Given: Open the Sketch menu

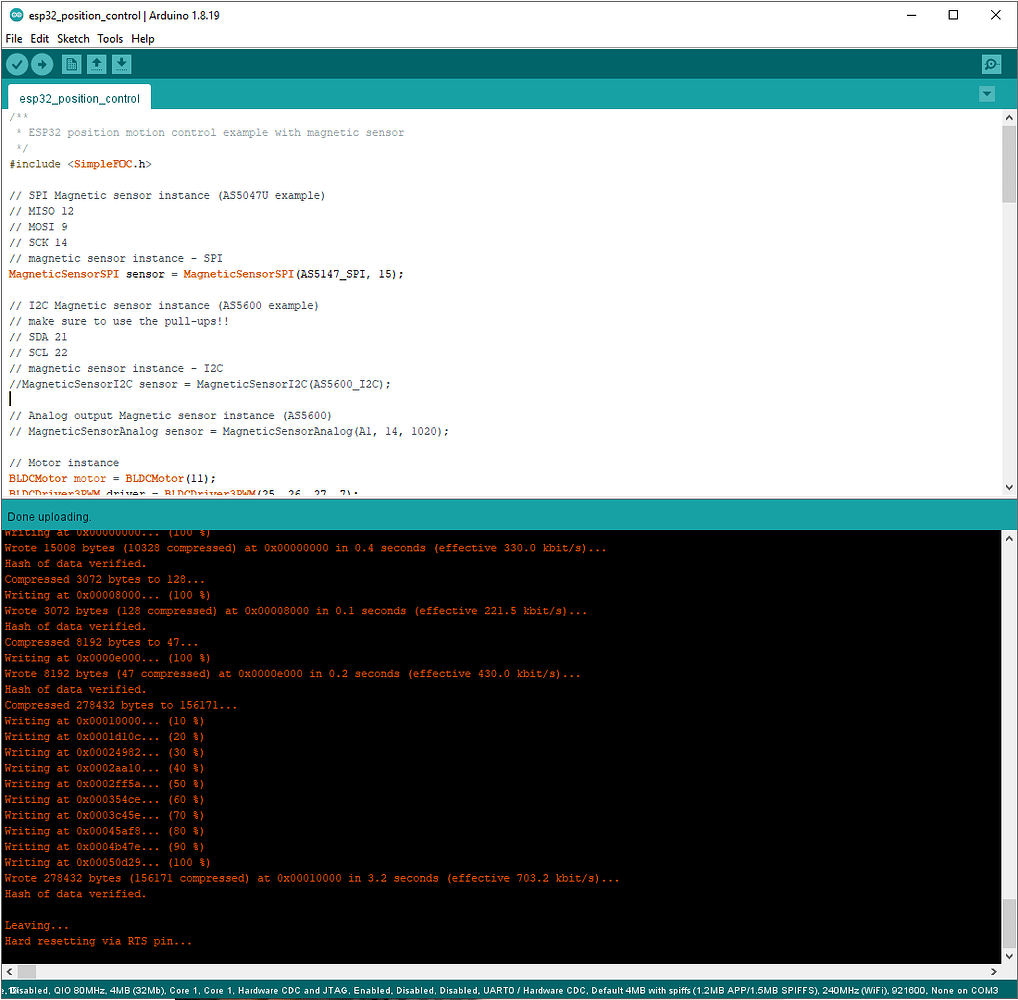Looking at the screenshot, I should pos(73,39).
